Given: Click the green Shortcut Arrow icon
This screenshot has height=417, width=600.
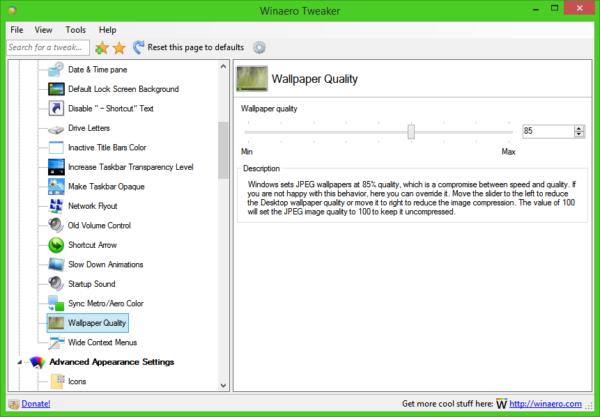Looking at the screenshot, I should (x=56, y=245).
